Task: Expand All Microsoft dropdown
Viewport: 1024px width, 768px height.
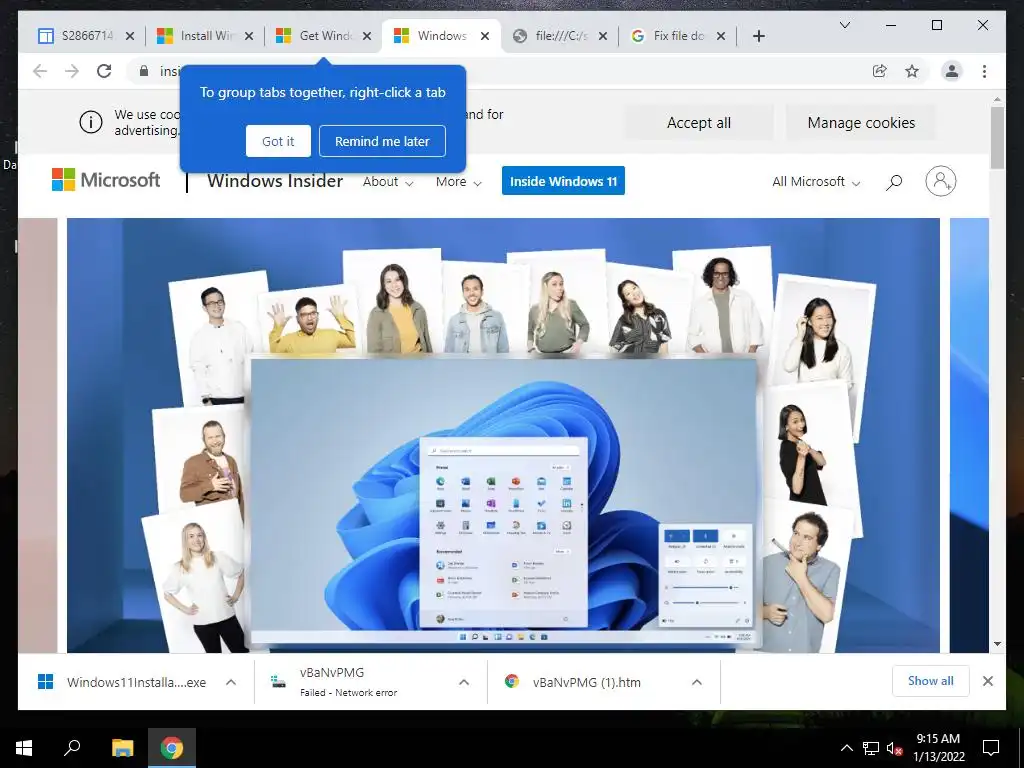Action: pyautogui.click(x=816, y=182)
